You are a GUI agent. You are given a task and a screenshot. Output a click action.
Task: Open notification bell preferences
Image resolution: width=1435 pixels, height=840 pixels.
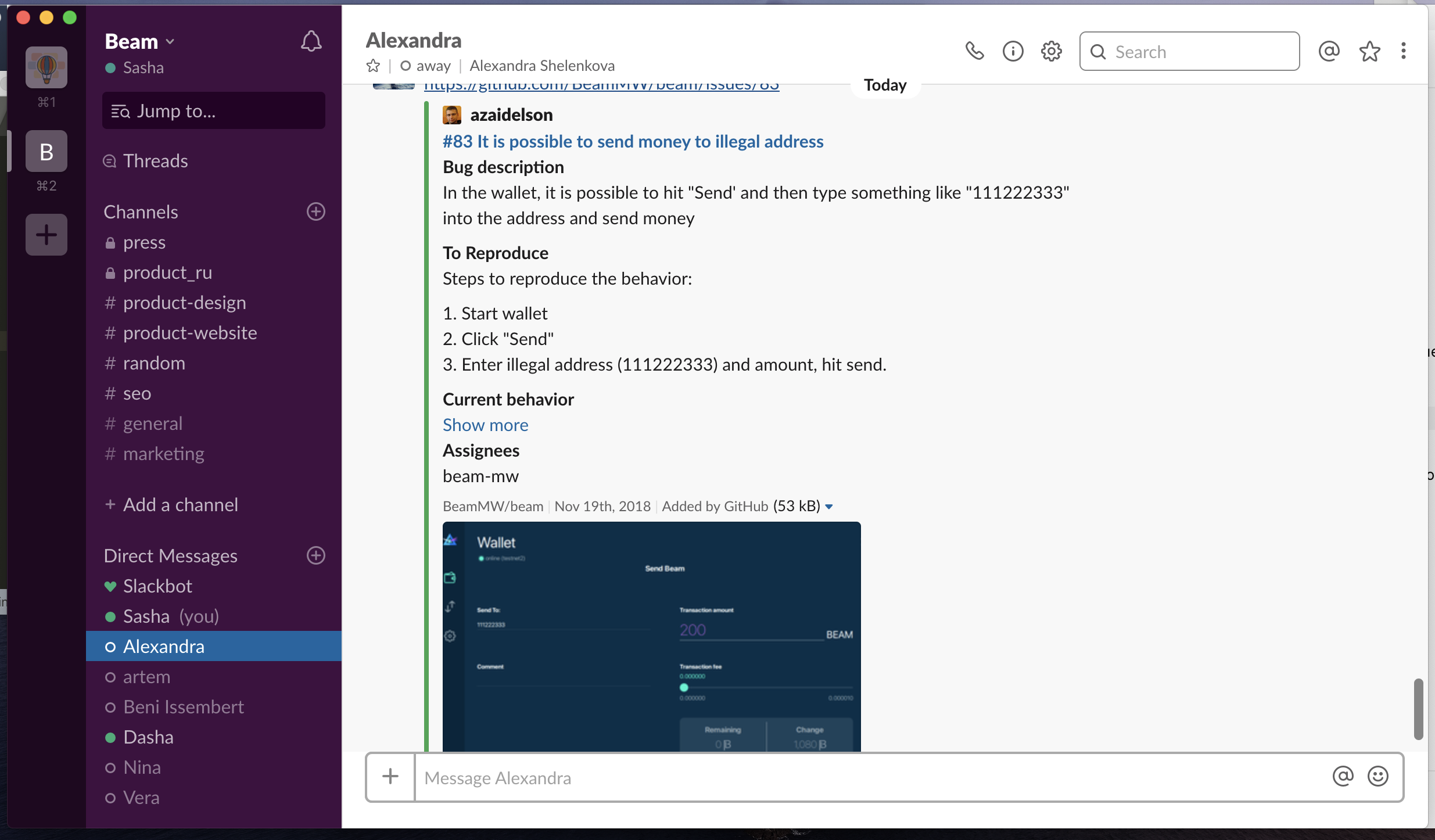(x=311, y=41)
